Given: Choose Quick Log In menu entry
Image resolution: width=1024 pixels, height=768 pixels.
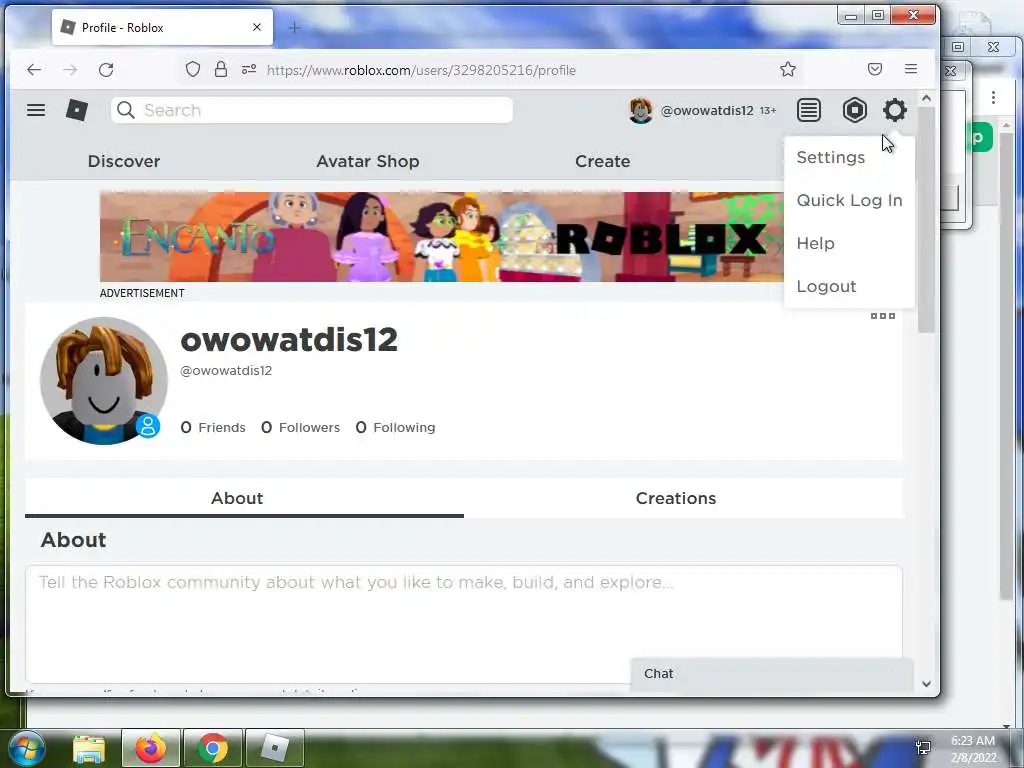Looking at the screenshot, I should tap(849, 200).
